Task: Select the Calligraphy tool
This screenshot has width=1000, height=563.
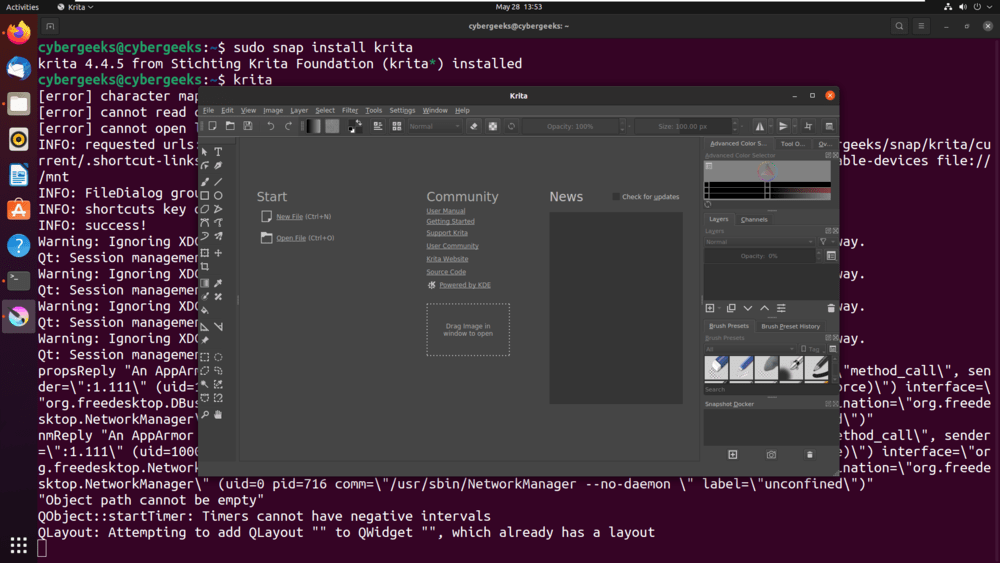Action: (218, 166)
